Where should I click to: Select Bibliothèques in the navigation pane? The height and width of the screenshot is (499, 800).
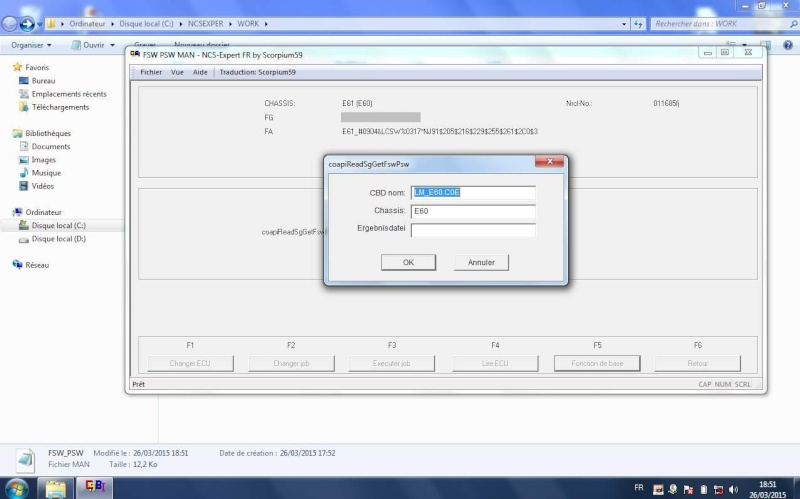point(42,133)
